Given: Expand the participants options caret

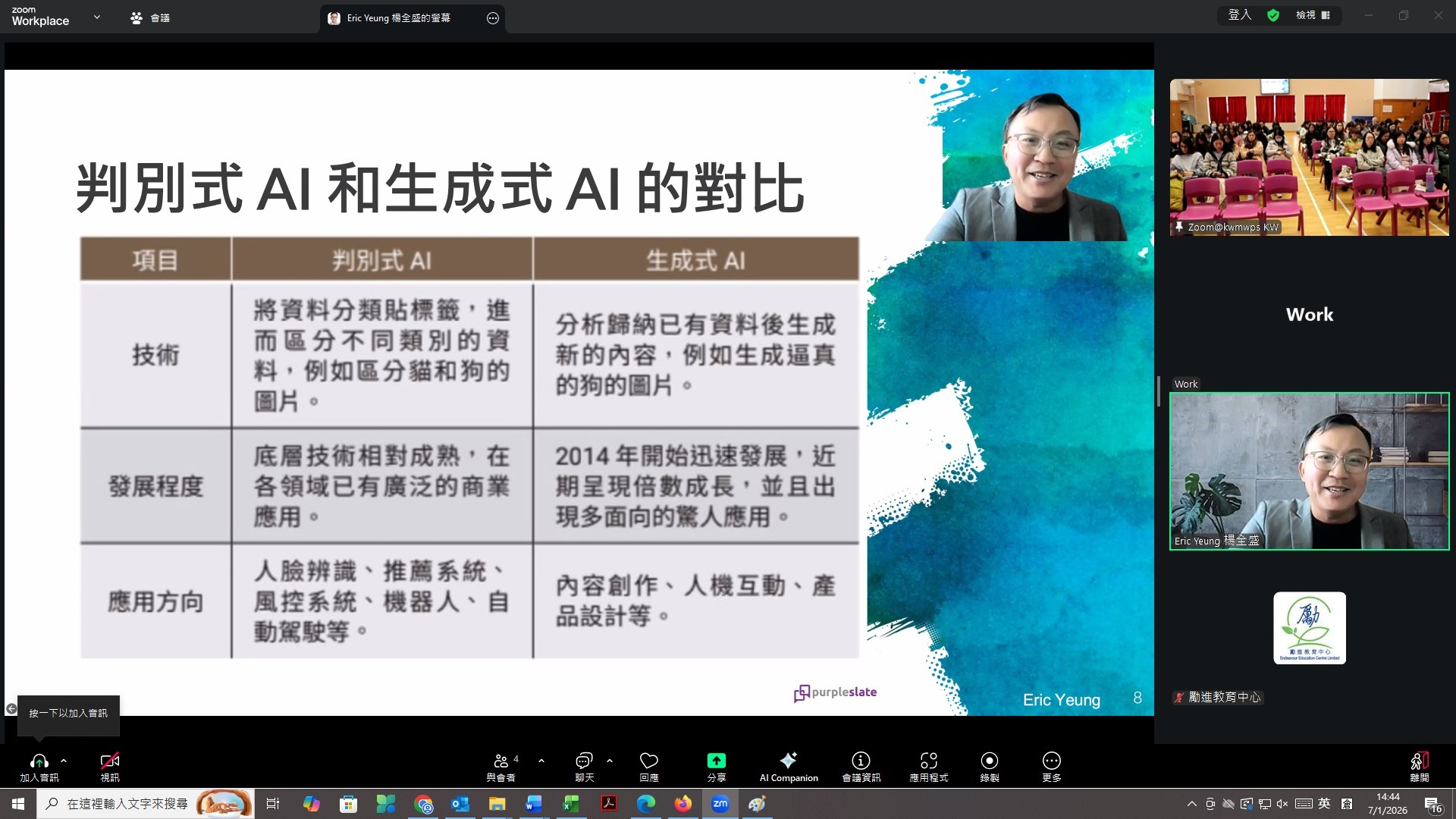Looking at the screenshot, I should tap(541, 761).
